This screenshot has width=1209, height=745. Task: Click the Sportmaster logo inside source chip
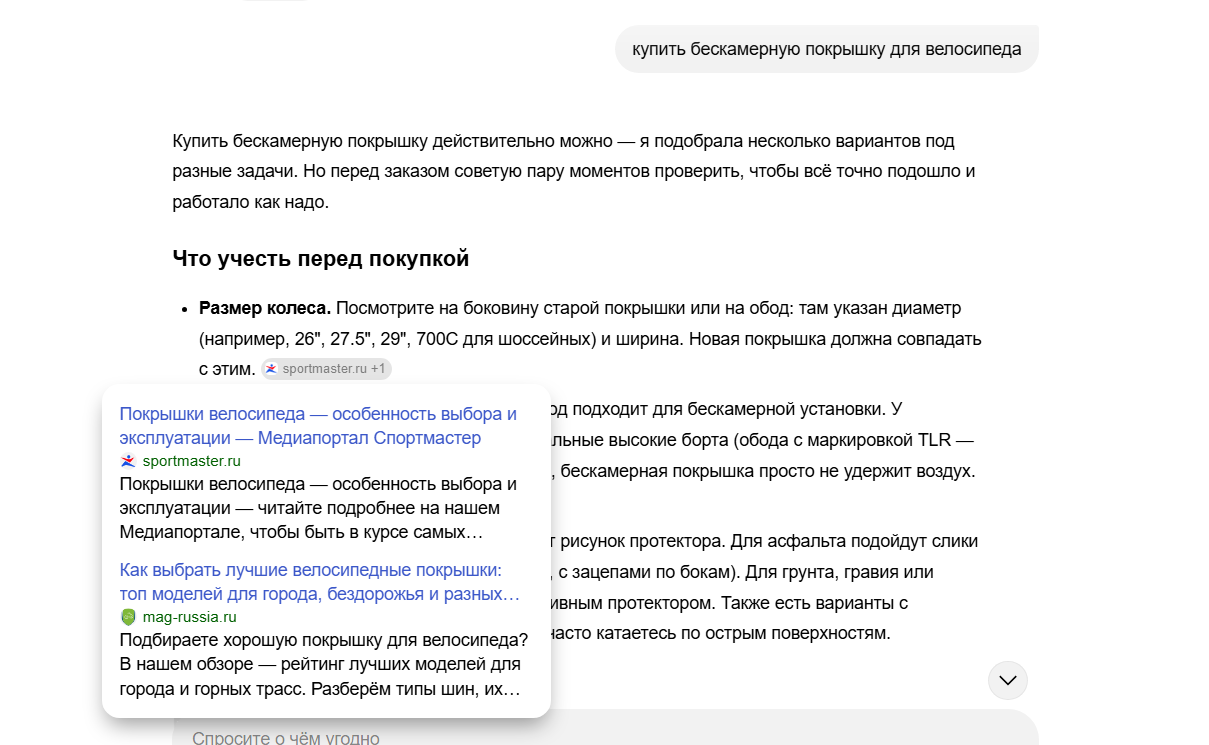pyautogui.click(x=271, y=369)
